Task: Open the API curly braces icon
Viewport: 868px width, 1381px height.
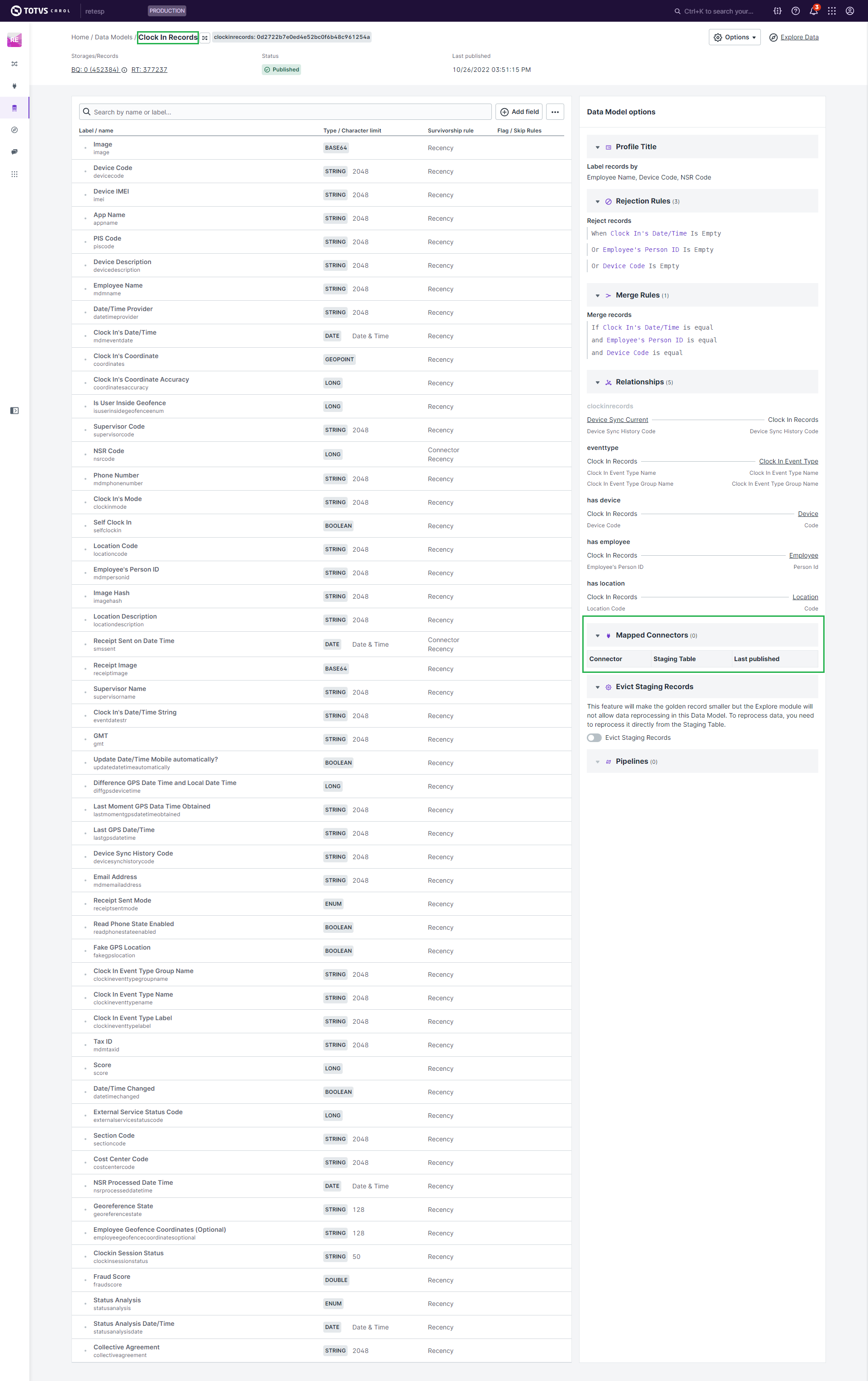Action: tap(777, 11)
